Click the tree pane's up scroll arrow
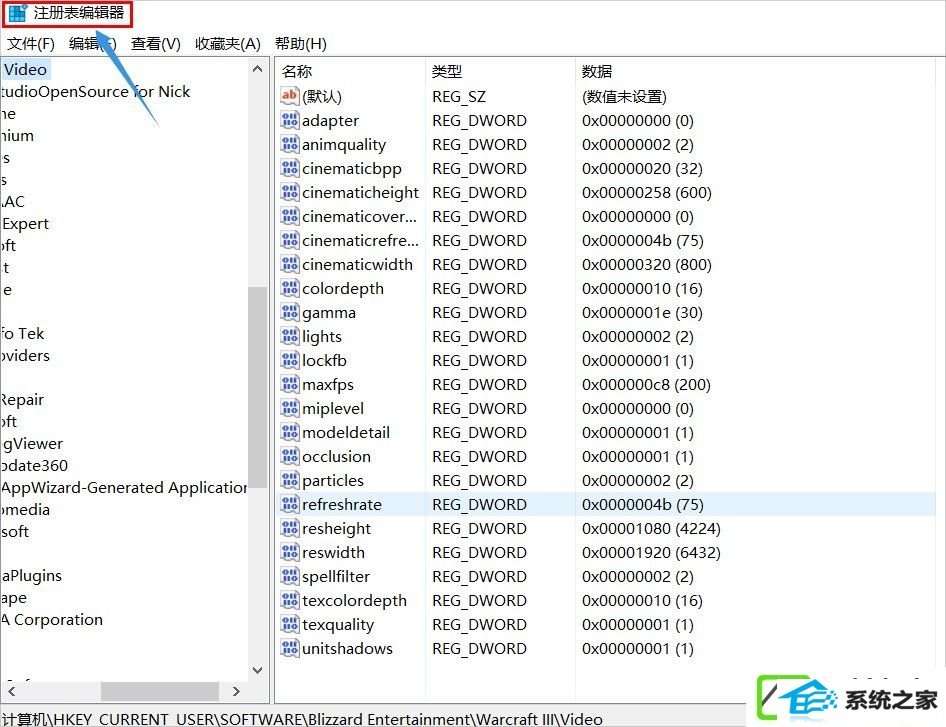 tap(258, 69)
